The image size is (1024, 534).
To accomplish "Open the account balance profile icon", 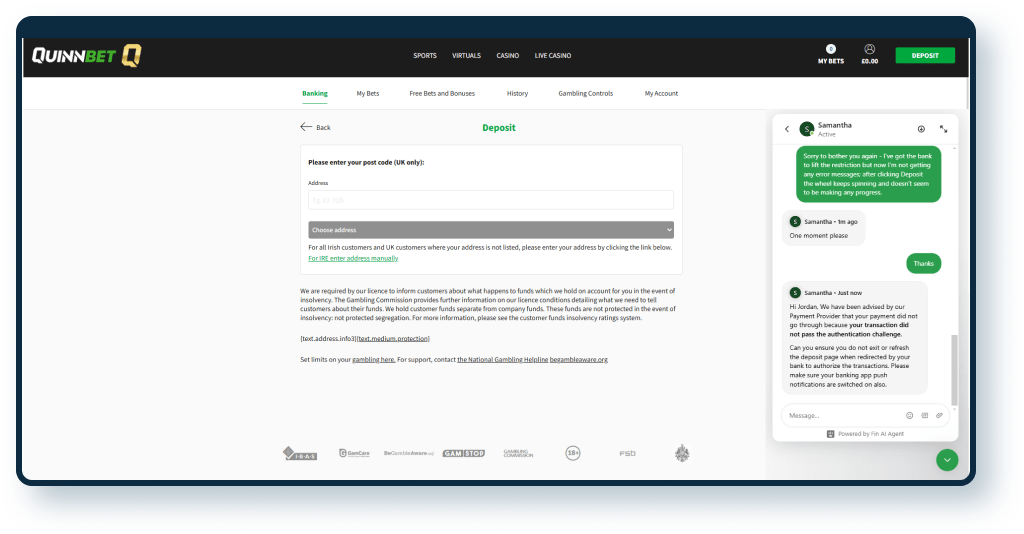I will click(869, 49).
